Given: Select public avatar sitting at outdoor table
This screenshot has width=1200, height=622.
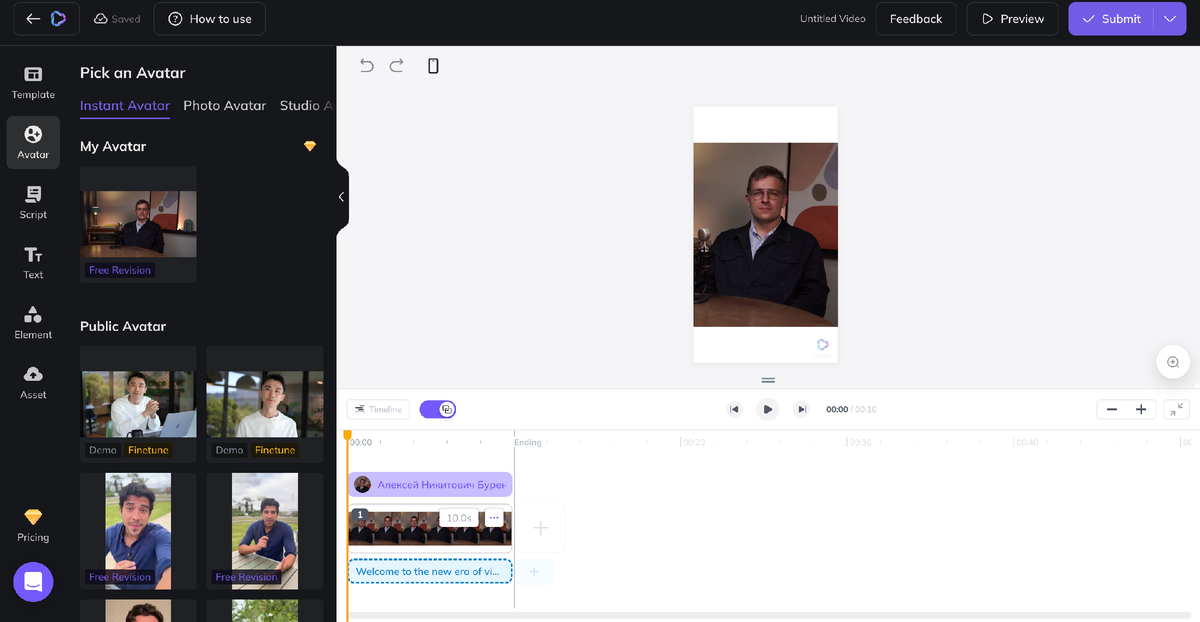Looking at the screenshot, I should pyautogui.click(x=265, y=531).
